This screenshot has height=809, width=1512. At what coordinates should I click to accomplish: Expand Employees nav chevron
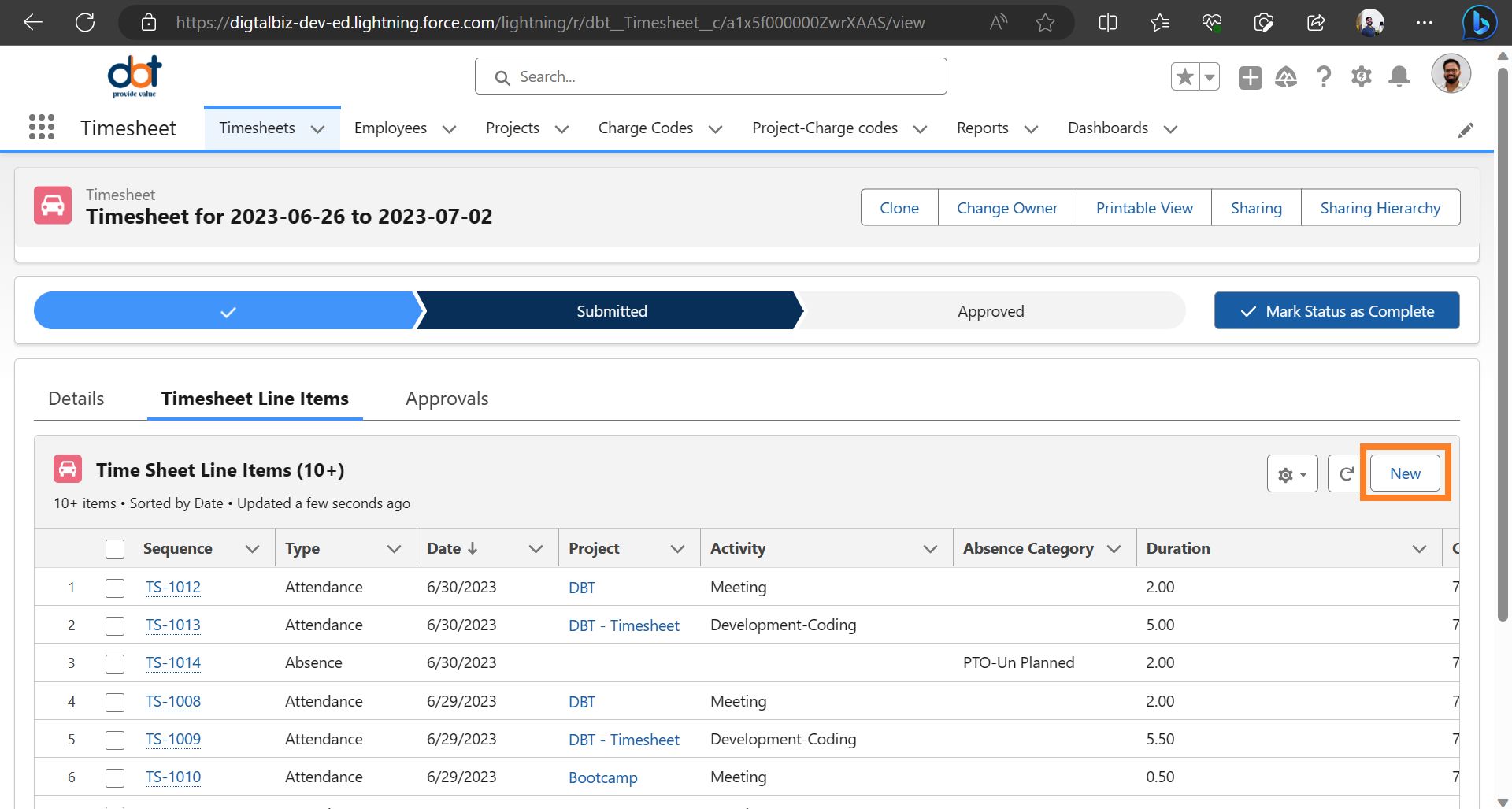coord(449,129)
